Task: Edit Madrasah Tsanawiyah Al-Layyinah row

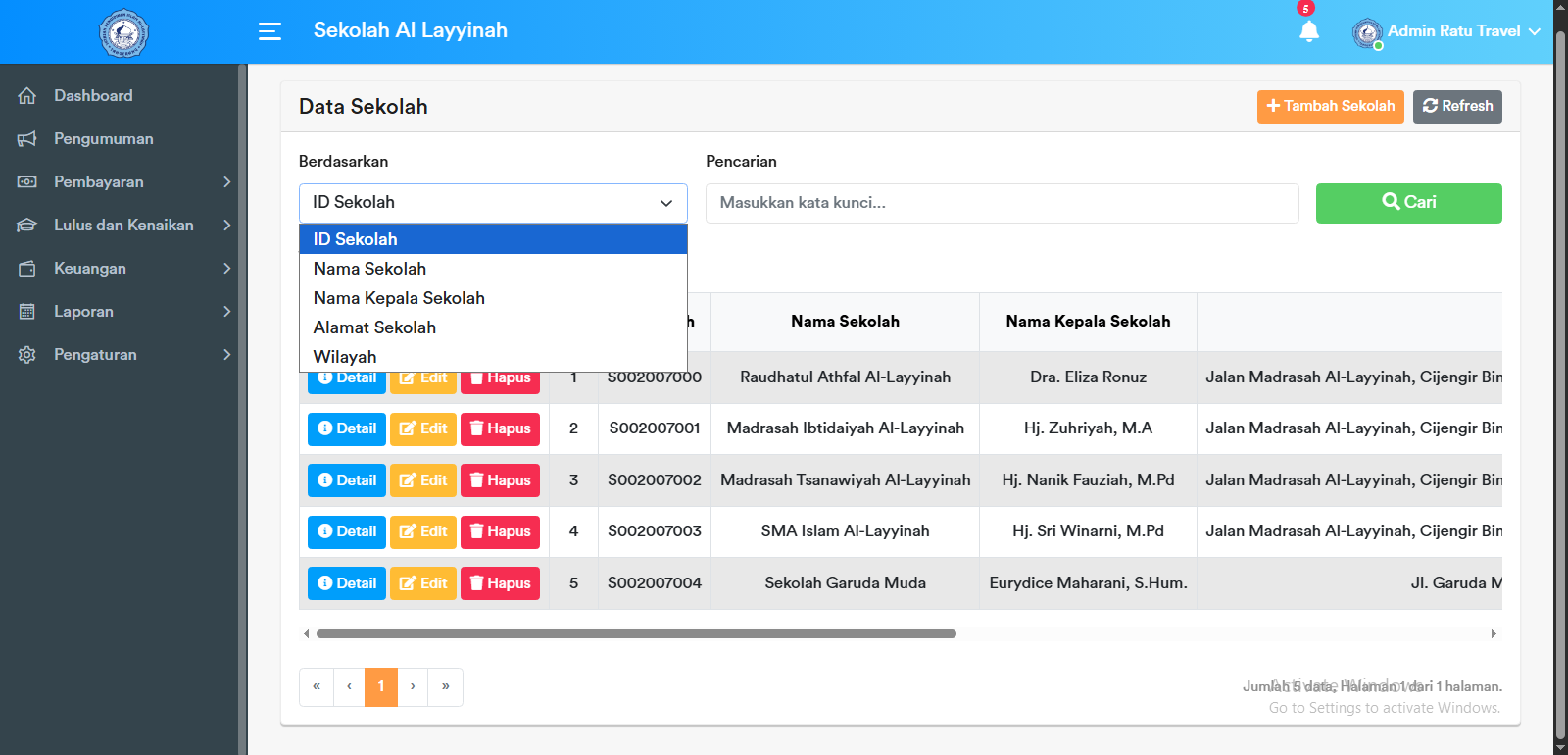Action: click(x=423, y=480)
